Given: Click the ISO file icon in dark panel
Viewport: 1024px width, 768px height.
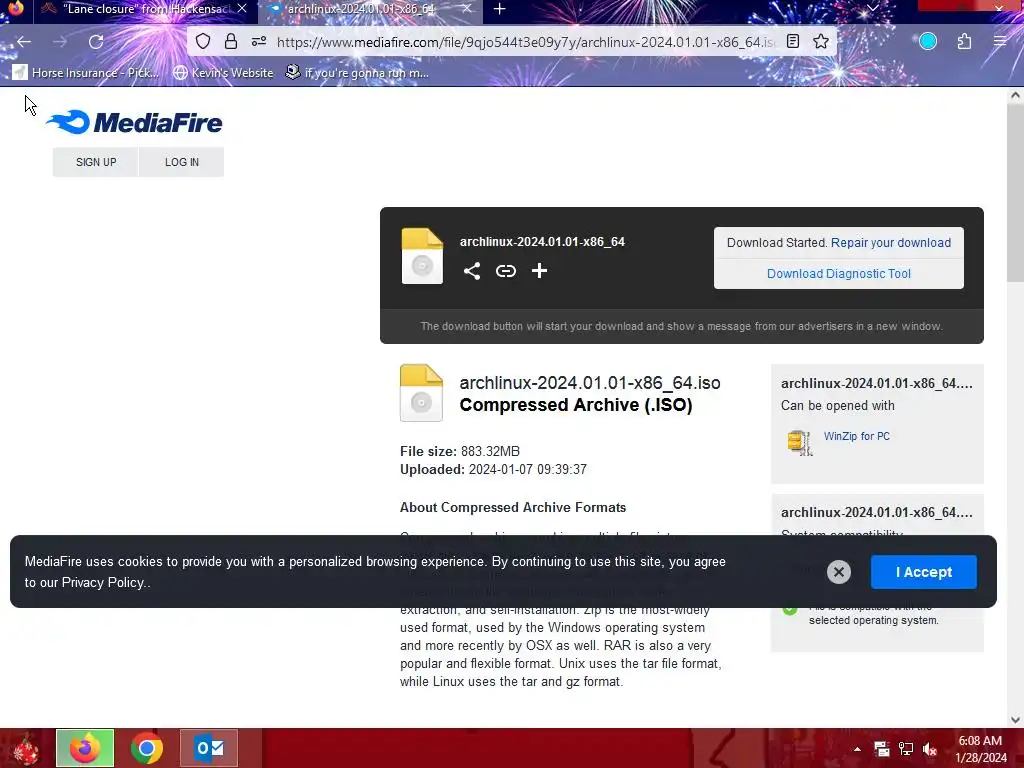Looking at the screenshot, I should click(423, 256).
